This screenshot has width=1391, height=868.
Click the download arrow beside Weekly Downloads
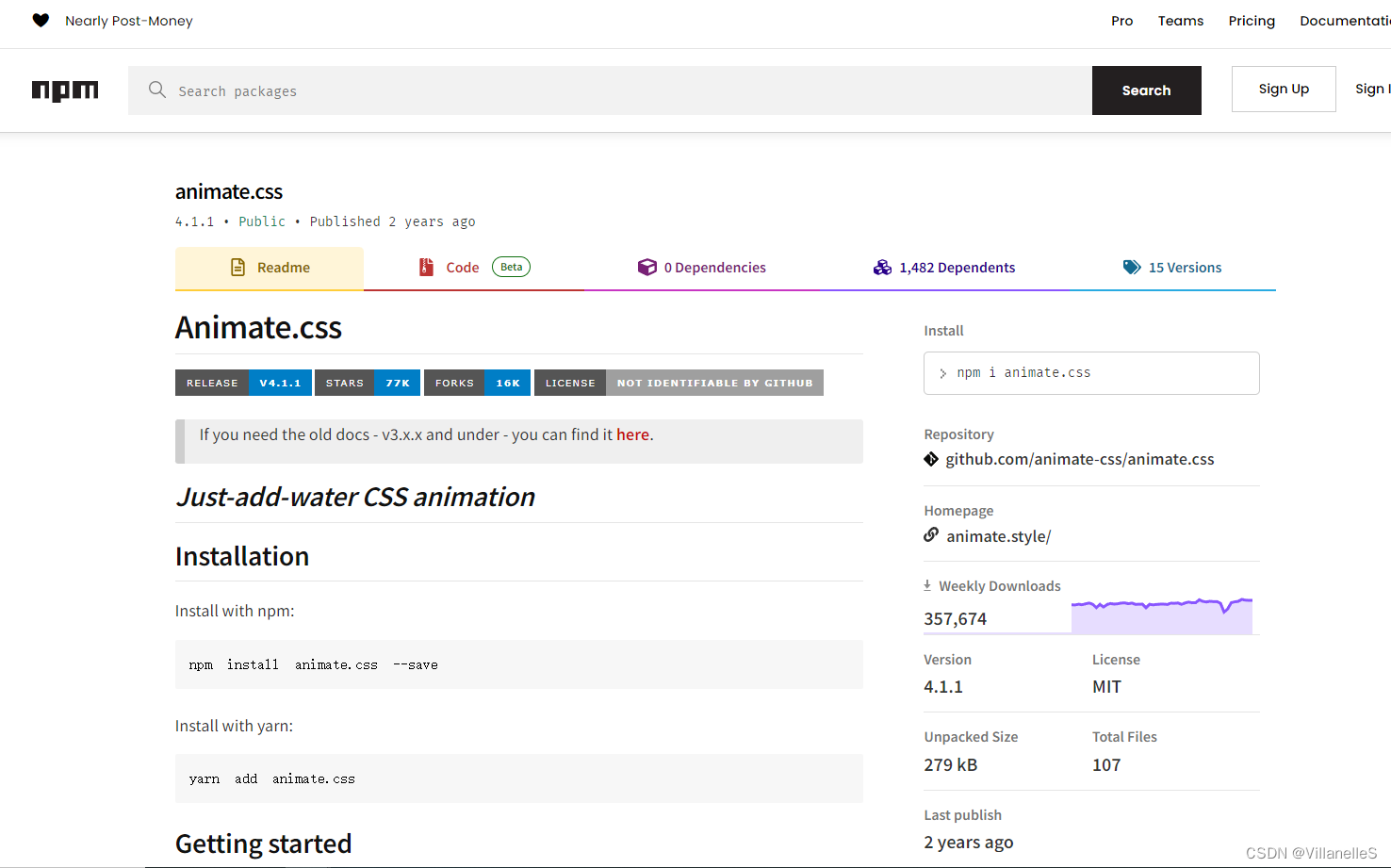coord(927,584)
